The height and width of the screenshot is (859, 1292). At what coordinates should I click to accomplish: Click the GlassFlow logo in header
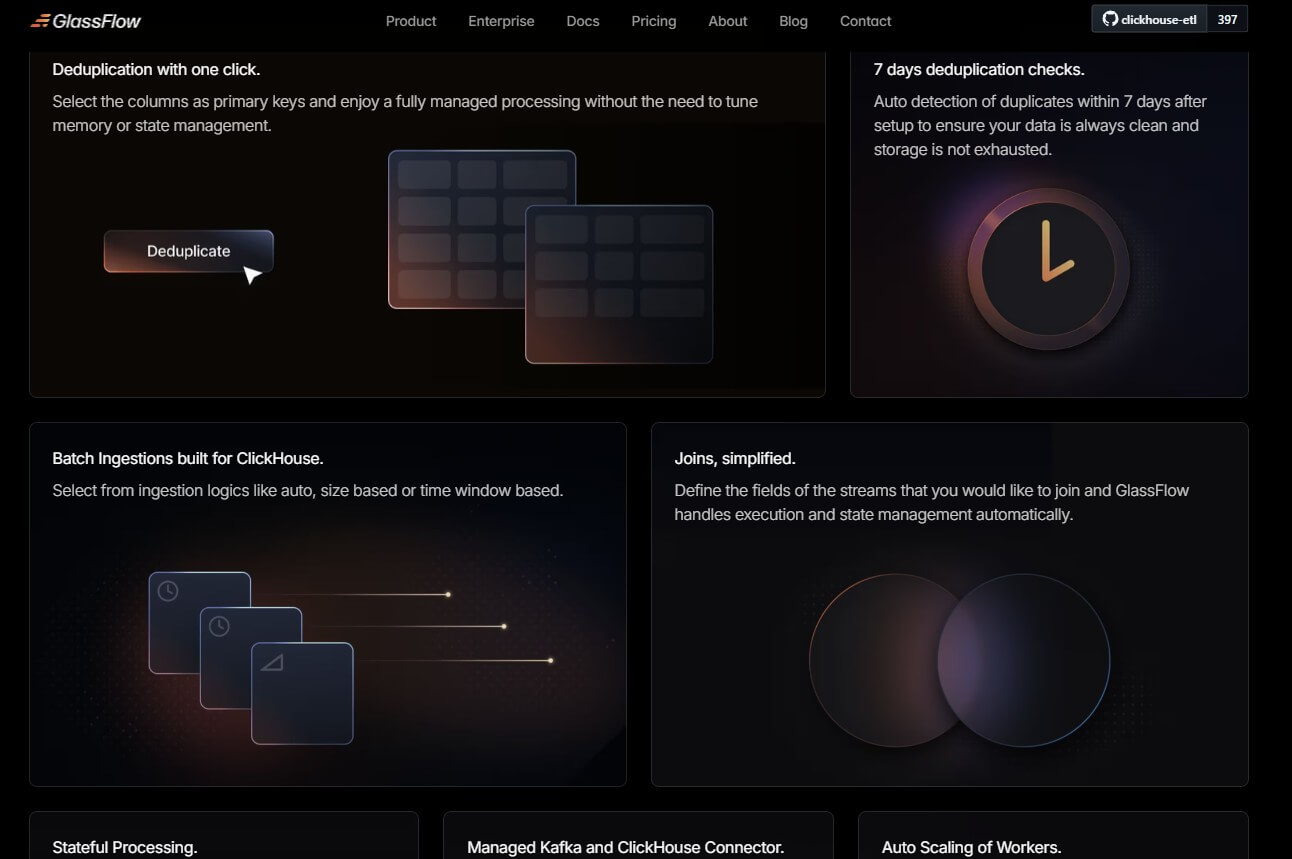[x=86, y=21]
